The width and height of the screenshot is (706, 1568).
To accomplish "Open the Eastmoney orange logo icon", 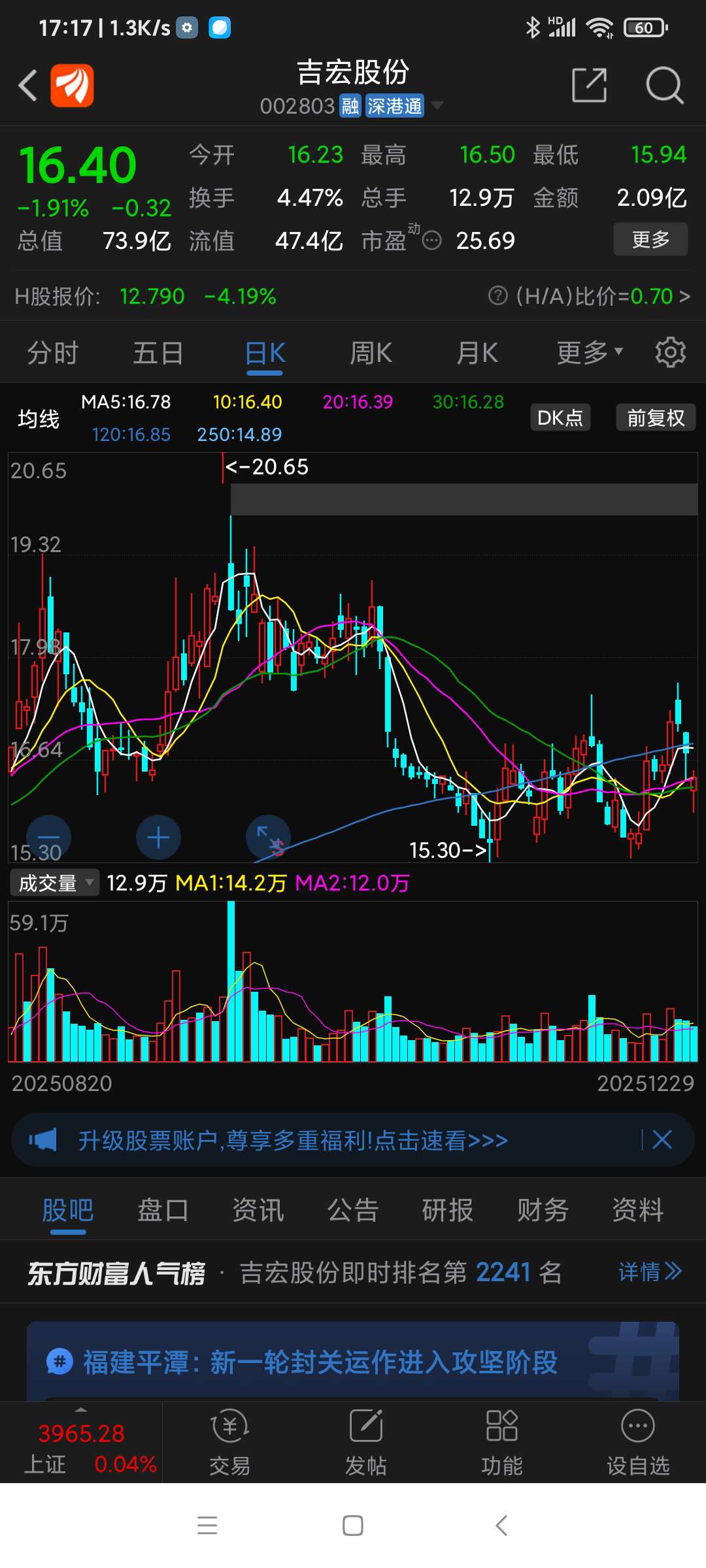I will (73, 86).
